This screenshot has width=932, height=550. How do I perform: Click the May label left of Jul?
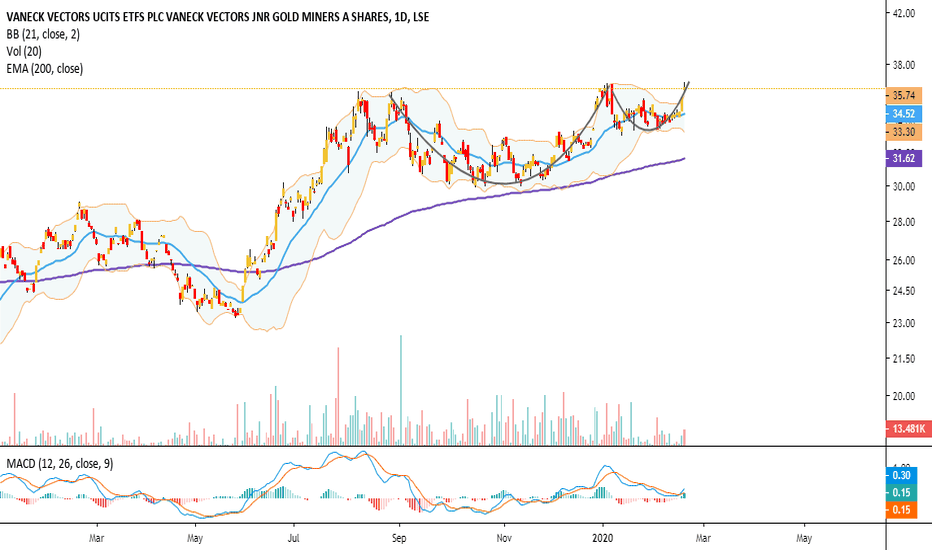(195, 538)
